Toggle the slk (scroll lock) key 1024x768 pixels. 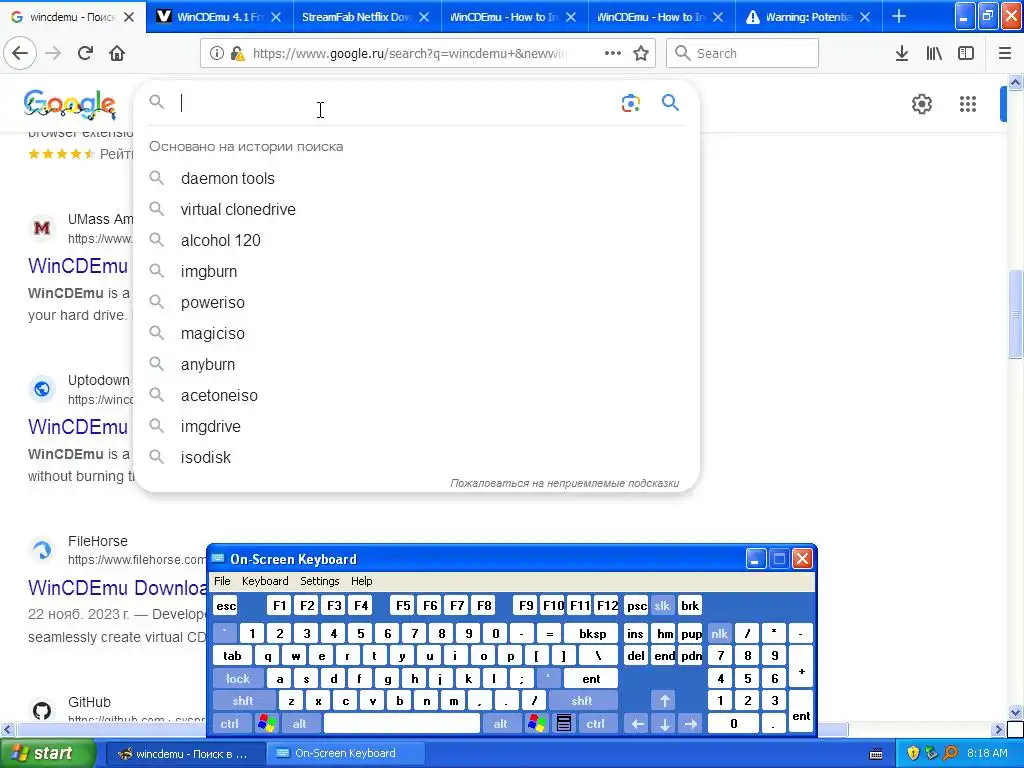(662, 605)
